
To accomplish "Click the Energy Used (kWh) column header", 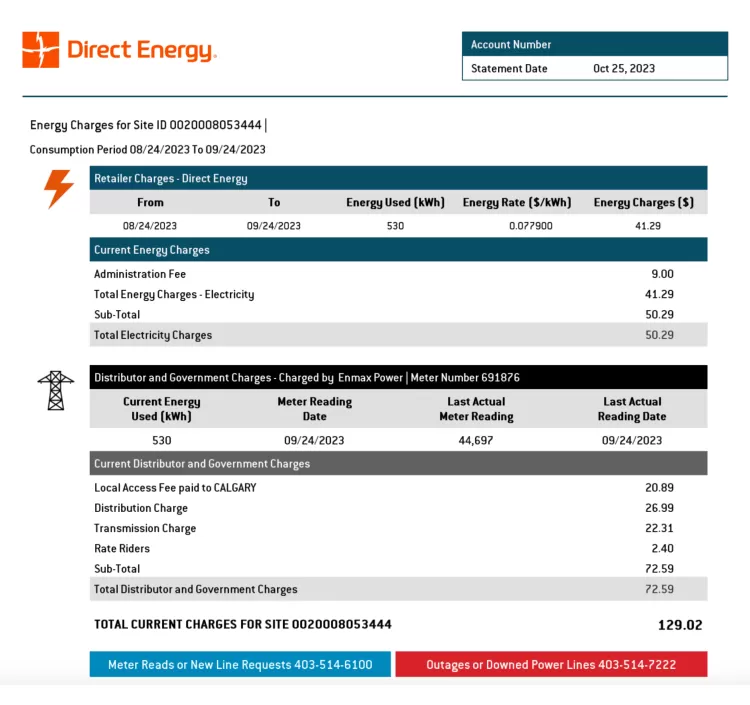I will click(x=395, y=202).
